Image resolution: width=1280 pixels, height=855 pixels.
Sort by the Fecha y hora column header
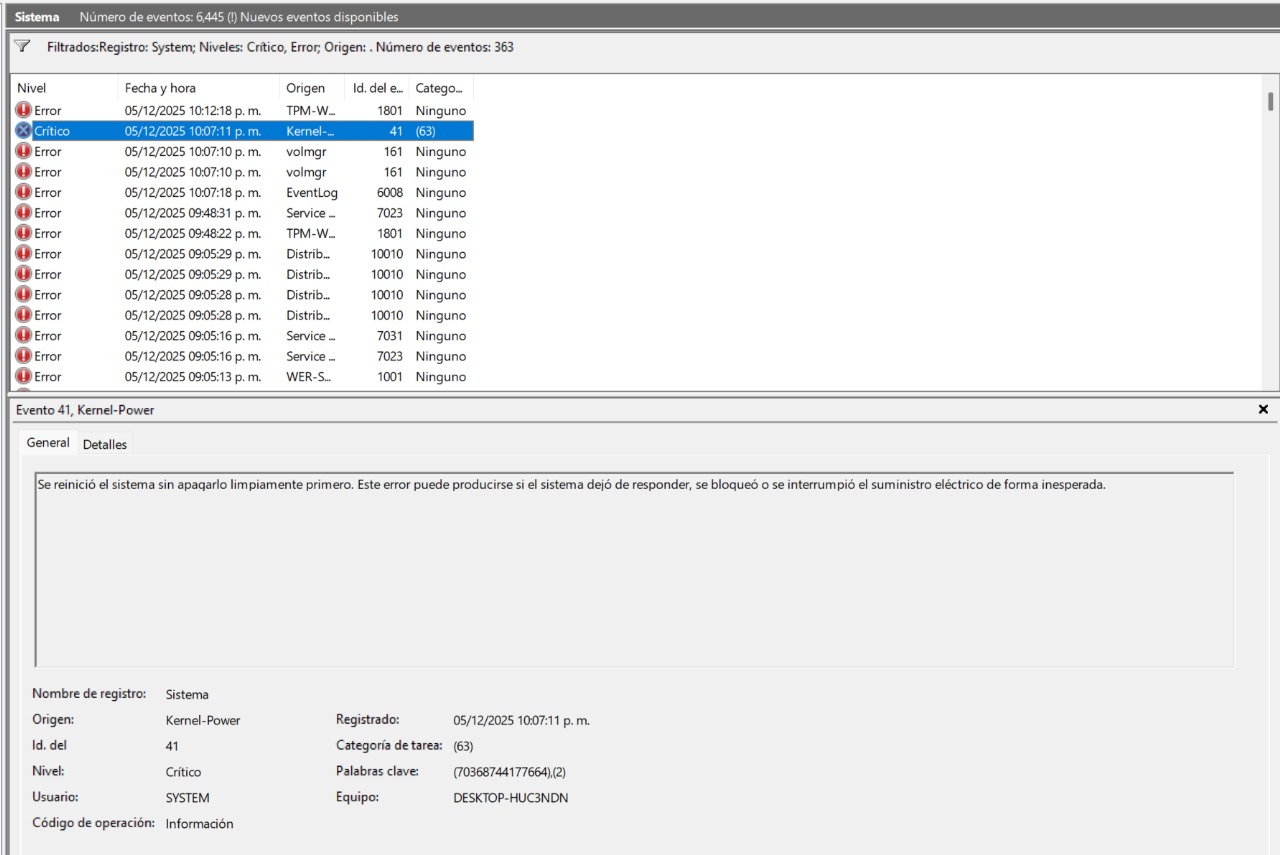click(x=199, y=88)
